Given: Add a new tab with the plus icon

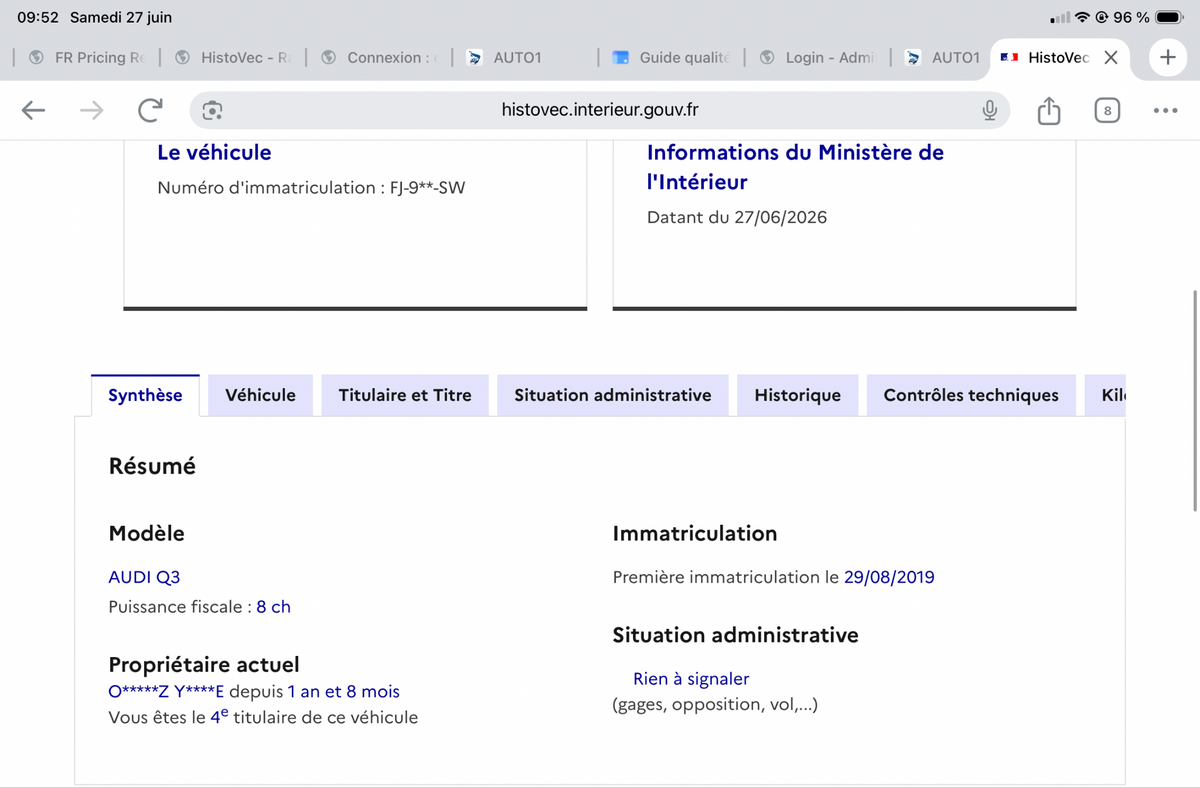Looking at the screenshot, I should [1167, 57].
